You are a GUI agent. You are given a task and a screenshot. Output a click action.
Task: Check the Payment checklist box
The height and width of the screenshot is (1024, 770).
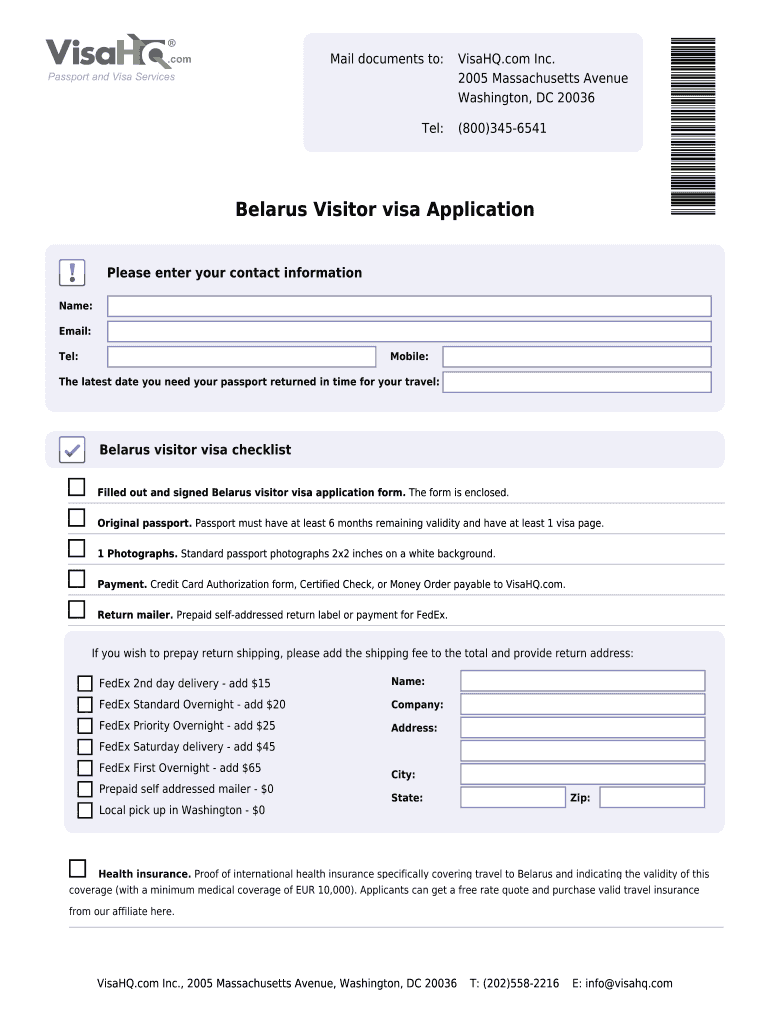pyautogui.click(x=77, y=579)
